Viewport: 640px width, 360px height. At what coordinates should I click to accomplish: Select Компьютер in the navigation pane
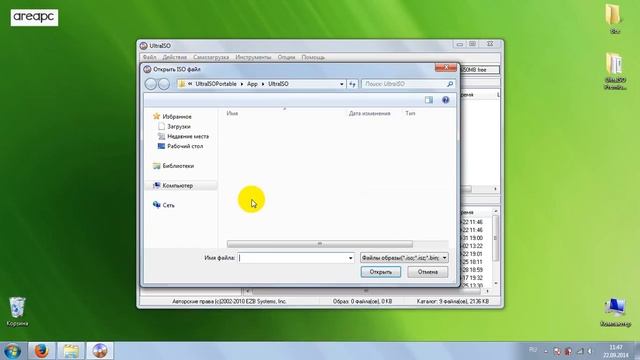(x=178, y=185)
